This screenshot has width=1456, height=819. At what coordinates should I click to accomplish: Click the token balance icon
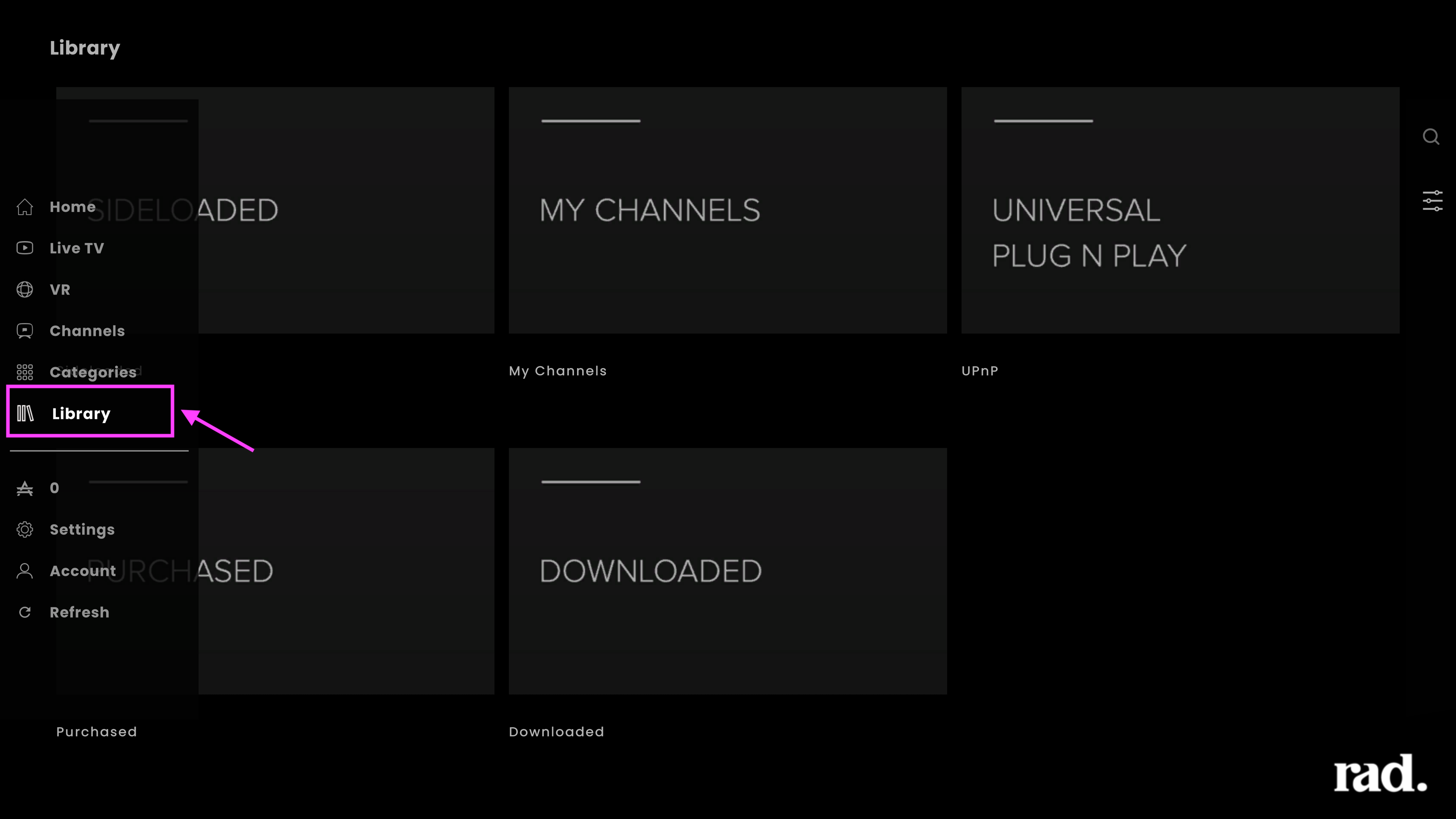24,488
